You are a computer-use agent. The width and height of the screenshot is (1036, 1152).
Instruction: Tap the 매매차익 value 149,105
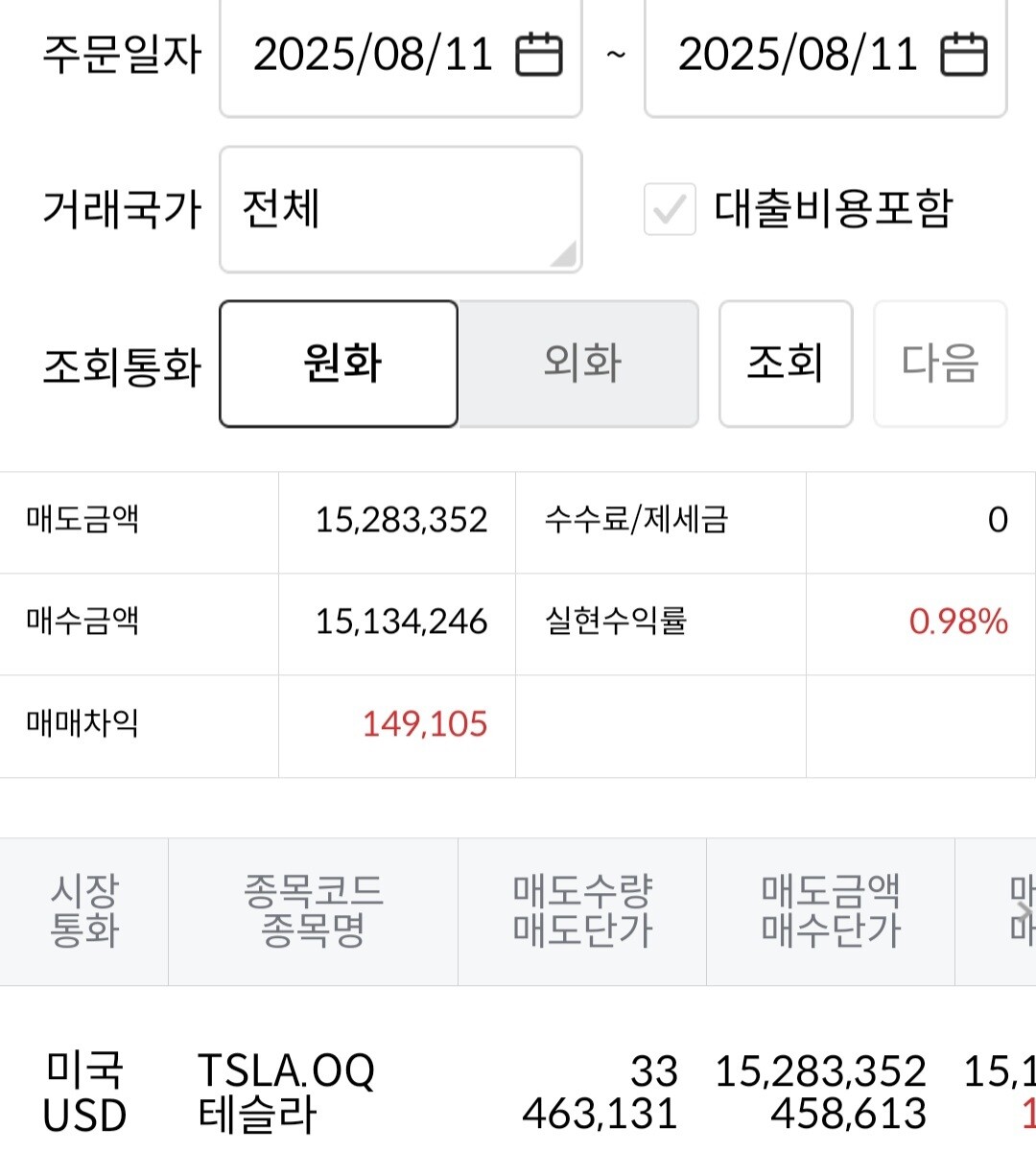(425, 724)
